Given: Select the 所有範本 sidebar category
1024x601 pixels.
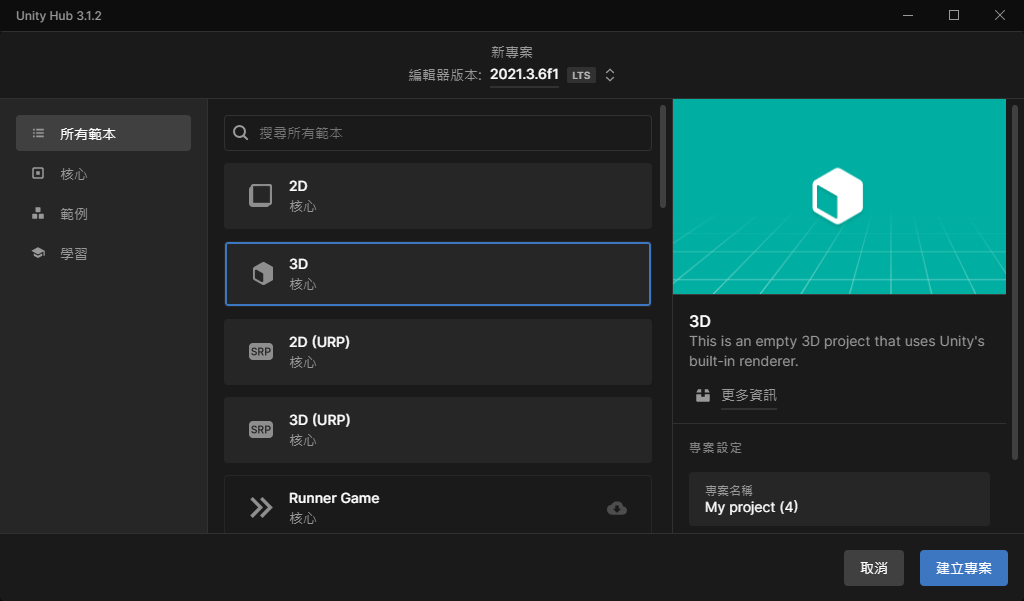Looking at the screenshot, I should pyautogui.click(x=103, y=133).
